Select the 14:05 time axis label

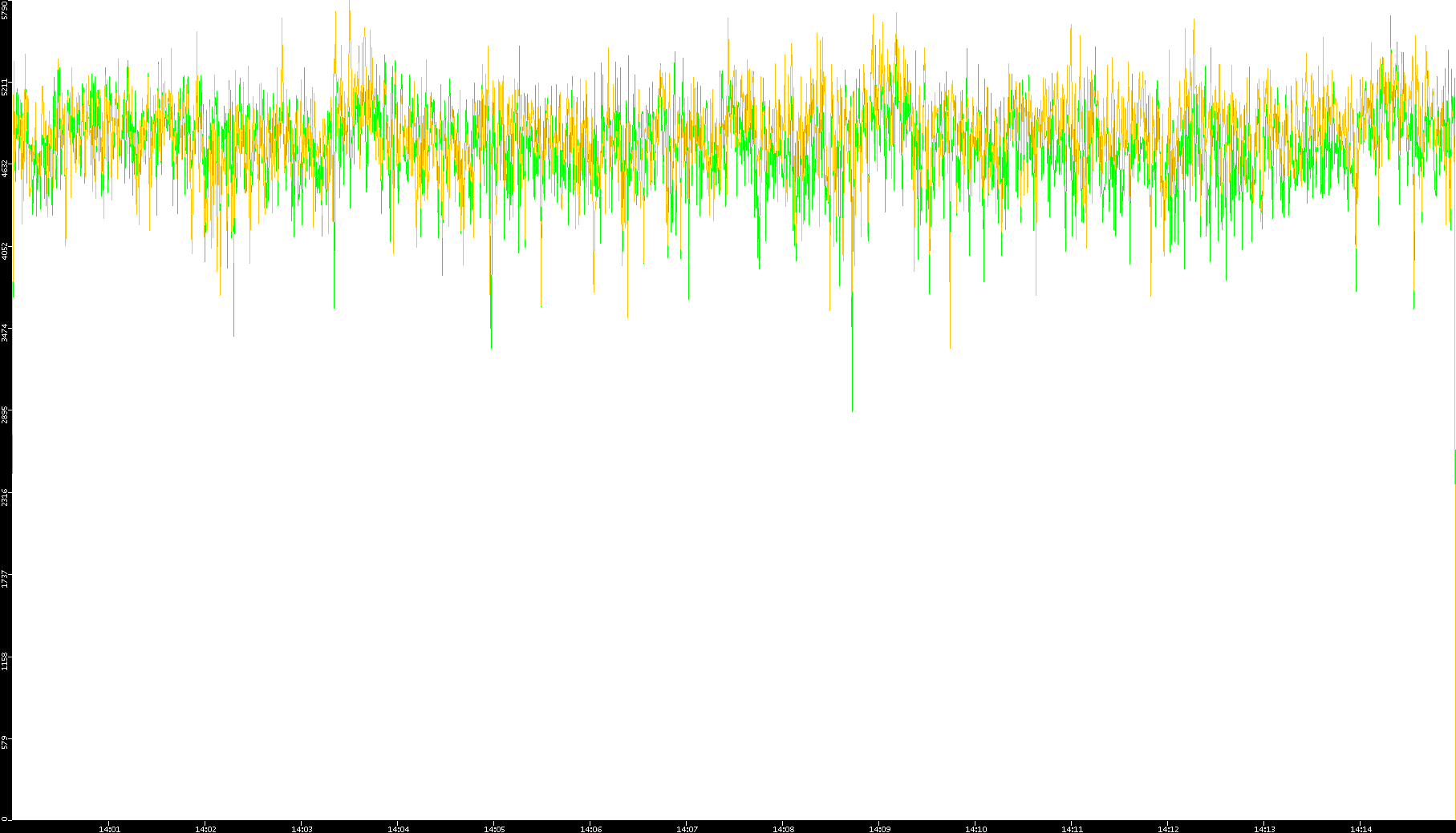[494, 829]
